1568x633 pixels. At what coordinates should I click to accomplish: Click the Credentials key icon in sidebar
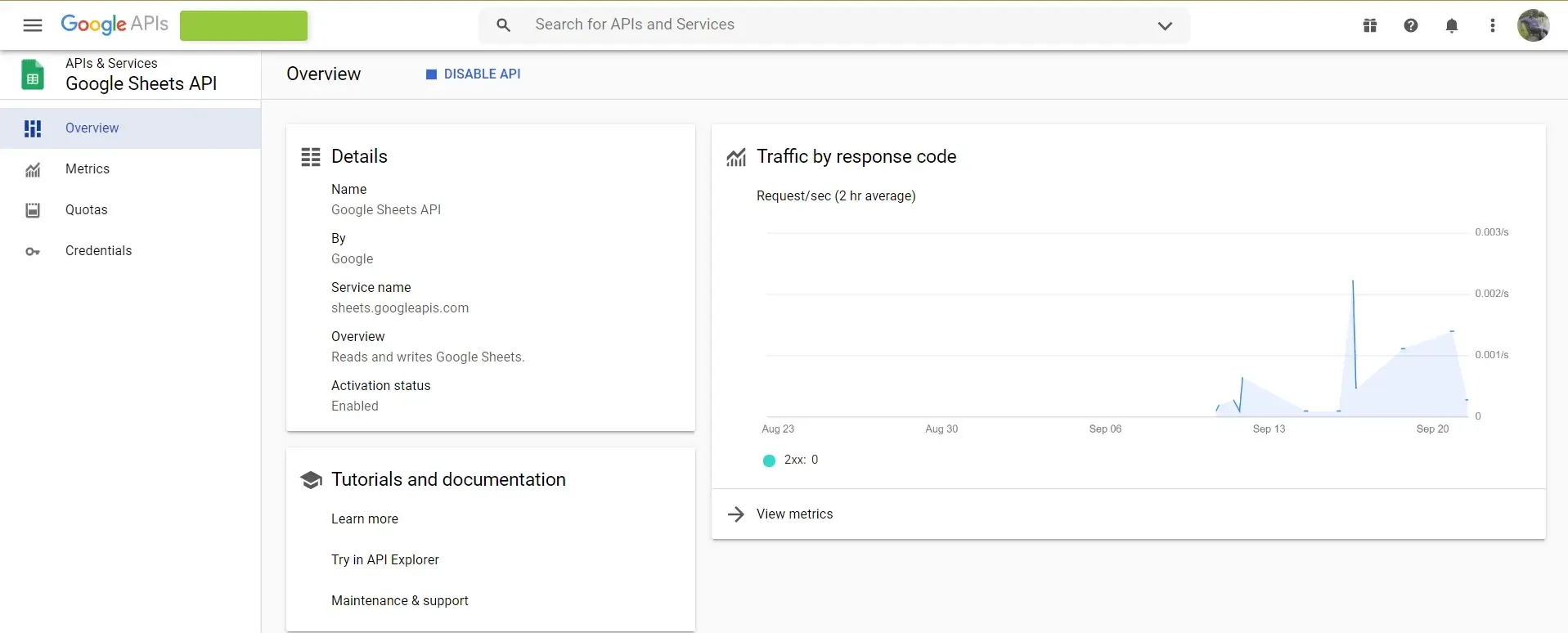point(33,251)
